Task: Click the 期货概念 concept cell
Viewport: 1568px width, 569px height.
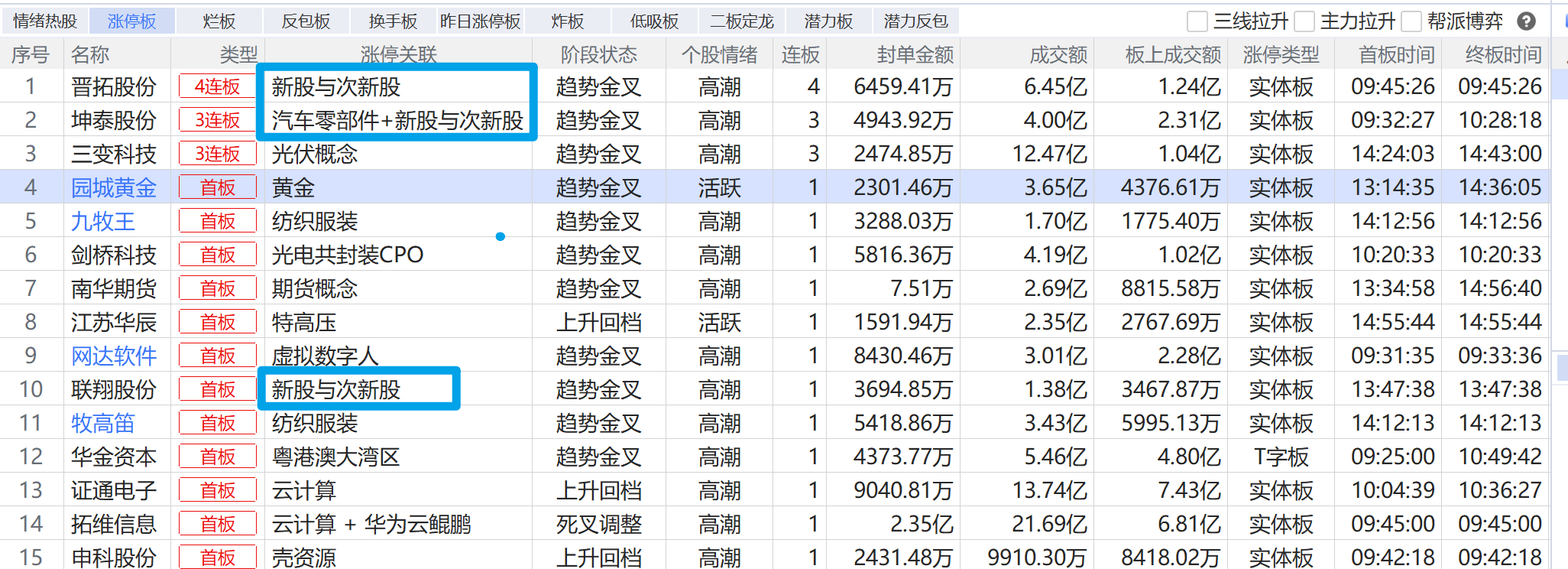Action: click(x=315, y=289)
